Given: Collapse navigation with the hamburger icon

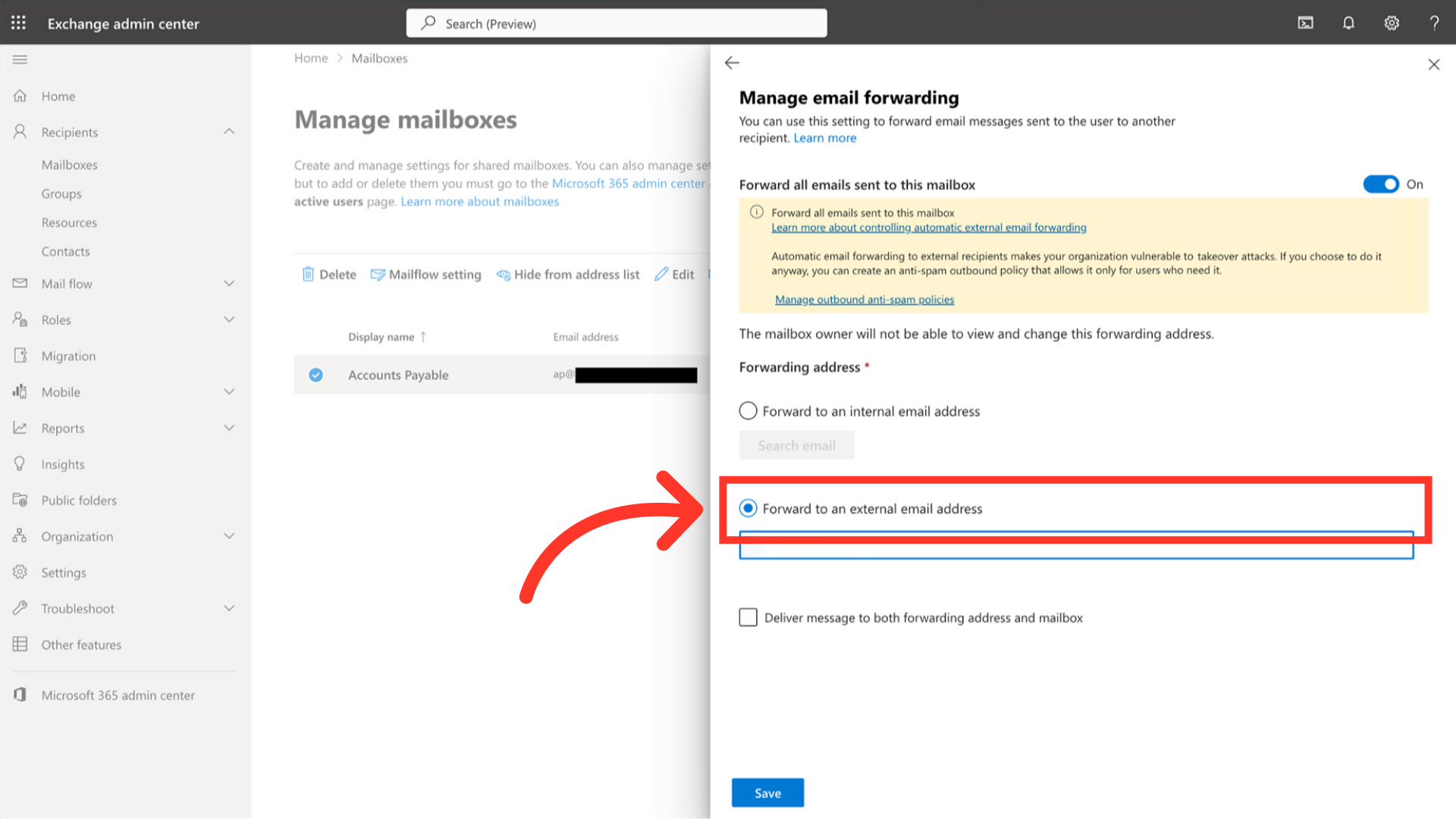Looking at the screenshot, I should (20, 59).
